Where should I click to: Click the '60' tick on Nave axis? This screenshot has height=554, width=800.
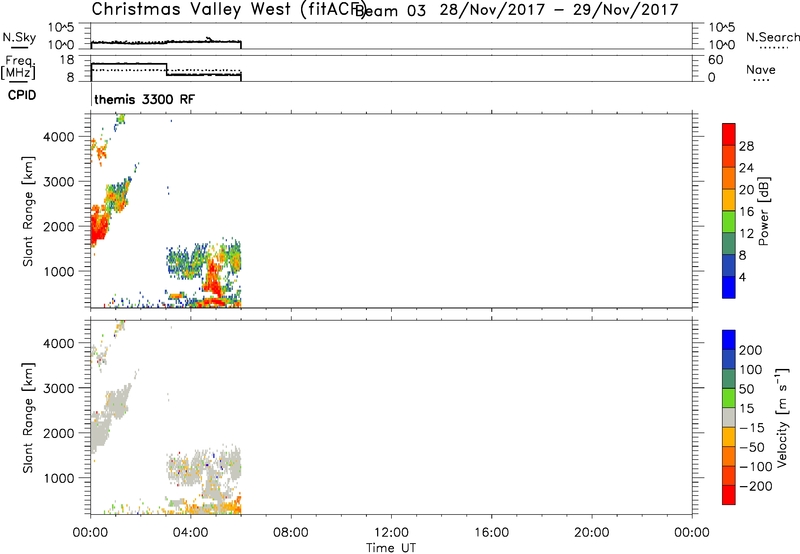click(716, 60)
